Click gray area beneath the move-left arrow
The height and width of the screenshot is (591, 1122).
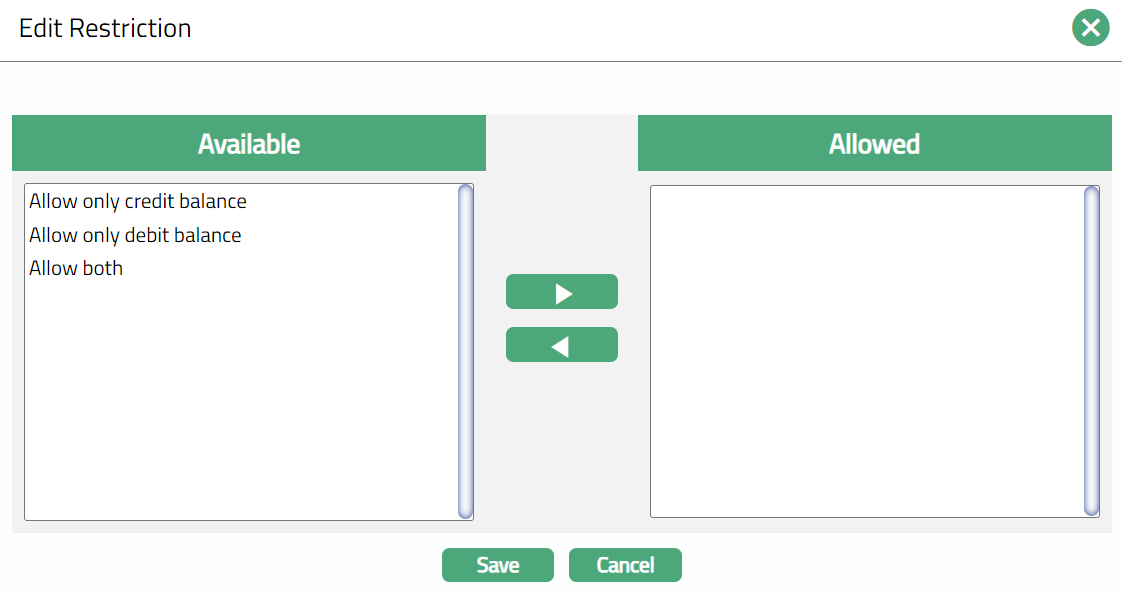click(562, 440)
